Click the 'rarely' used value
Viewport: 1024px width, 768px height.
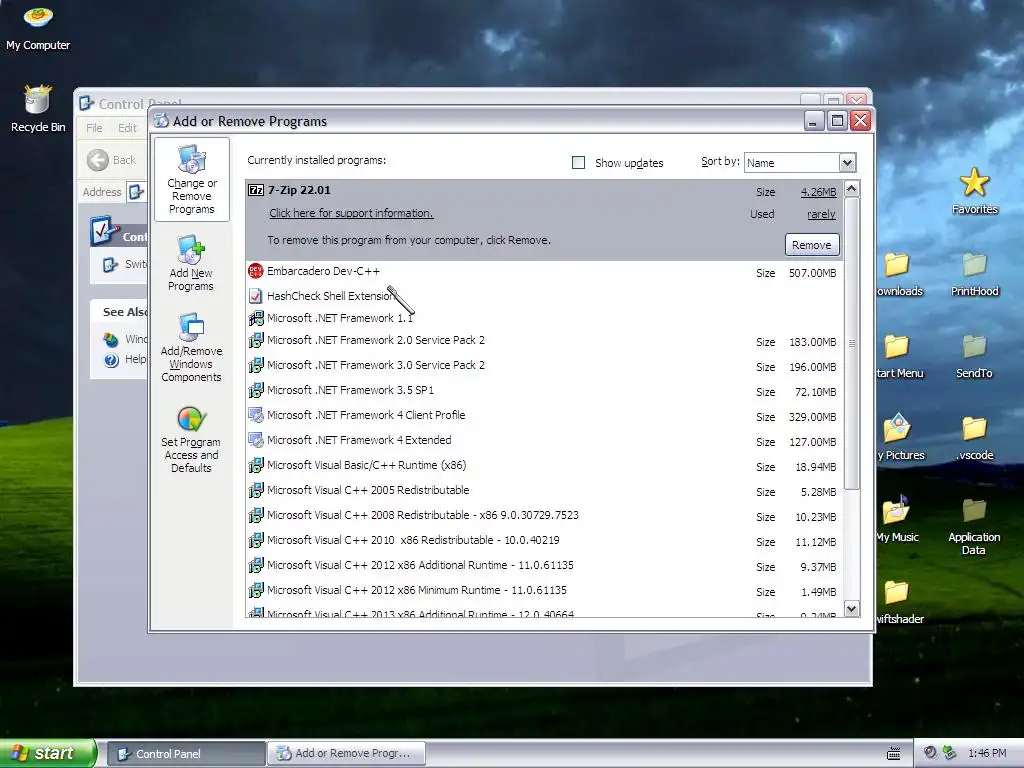(x=822, y=214)
